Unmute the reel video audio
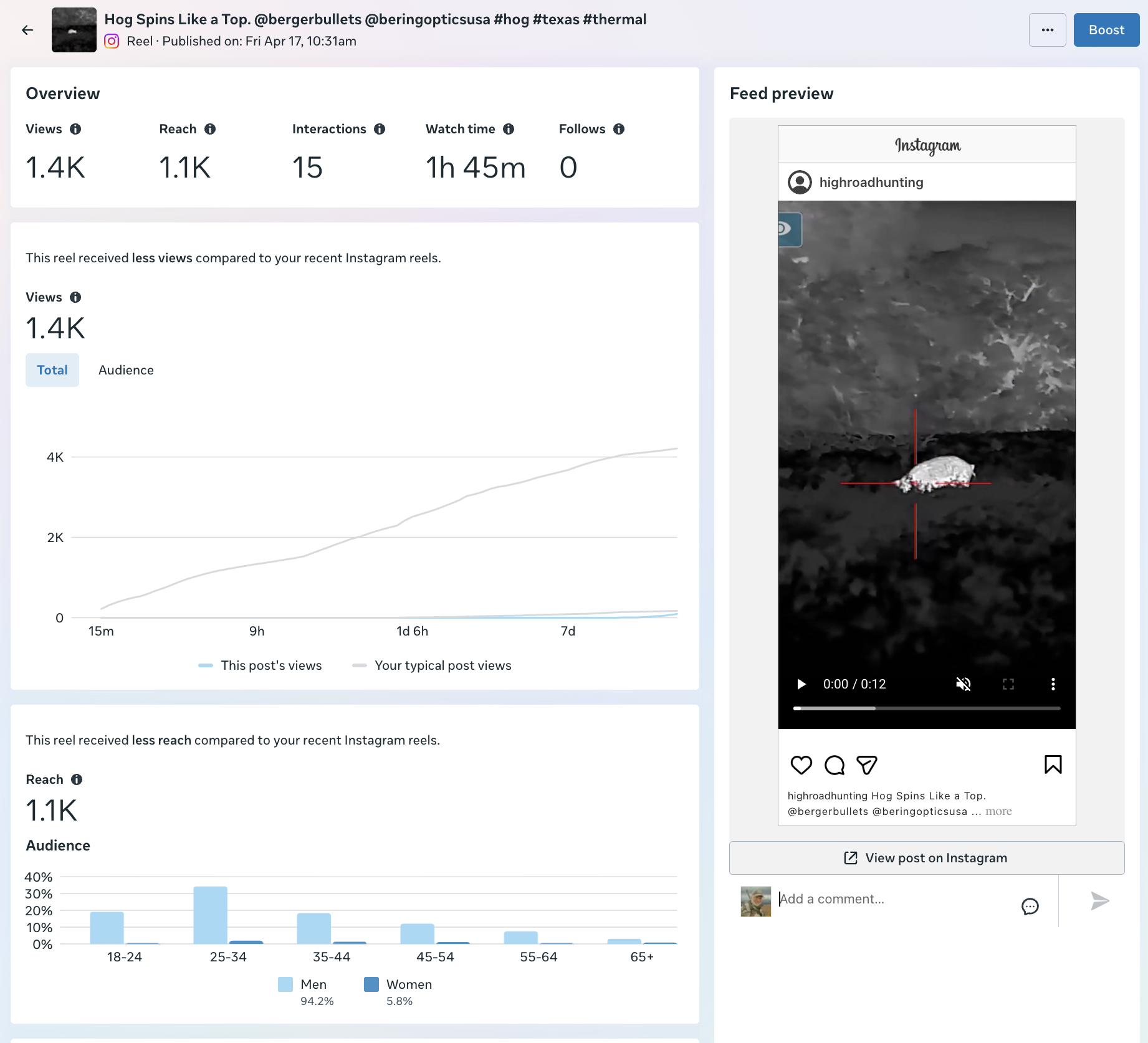Screen dimensions: 1148x1043 click(964, 684)
